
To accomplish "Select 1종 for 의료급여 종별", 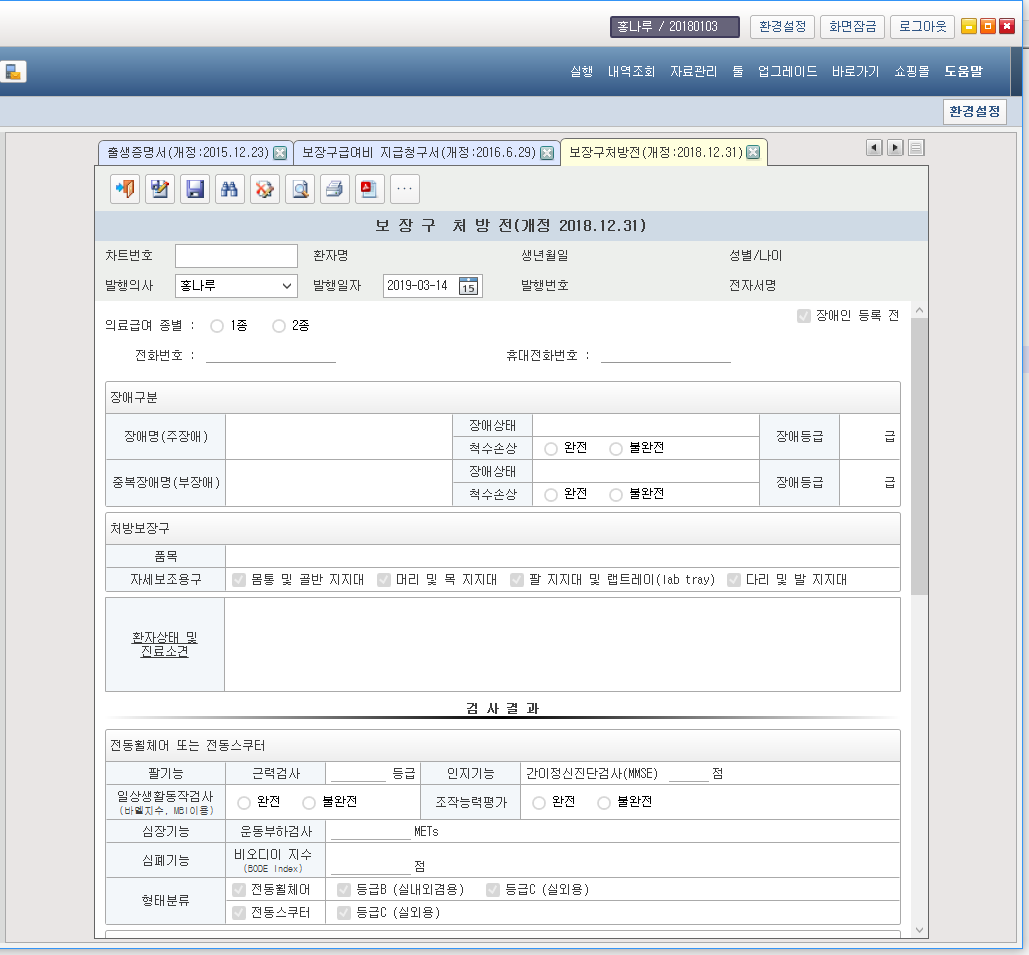I will coord(217,326).
